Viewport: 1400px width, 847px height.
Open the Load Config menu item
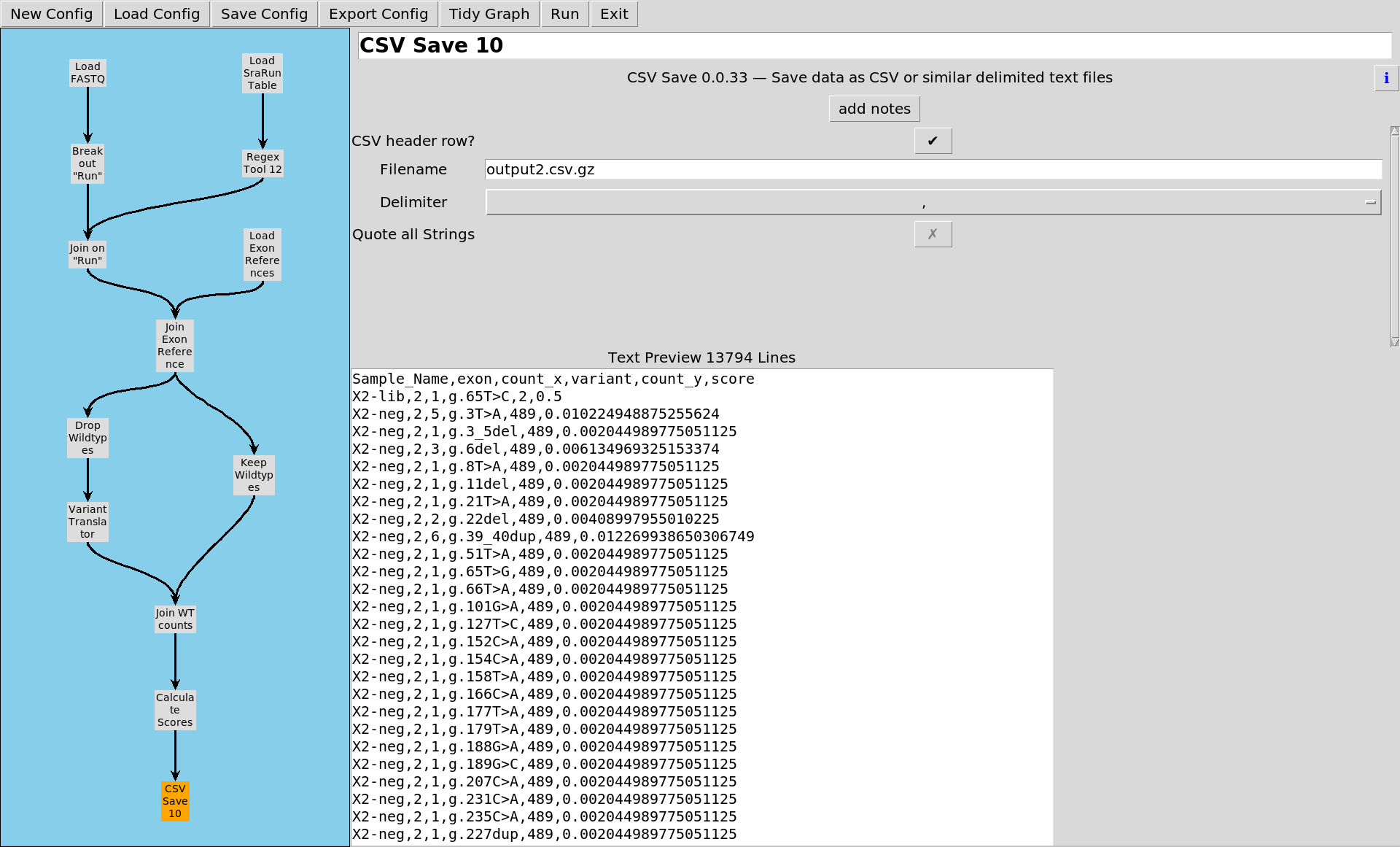click(157, 14)
